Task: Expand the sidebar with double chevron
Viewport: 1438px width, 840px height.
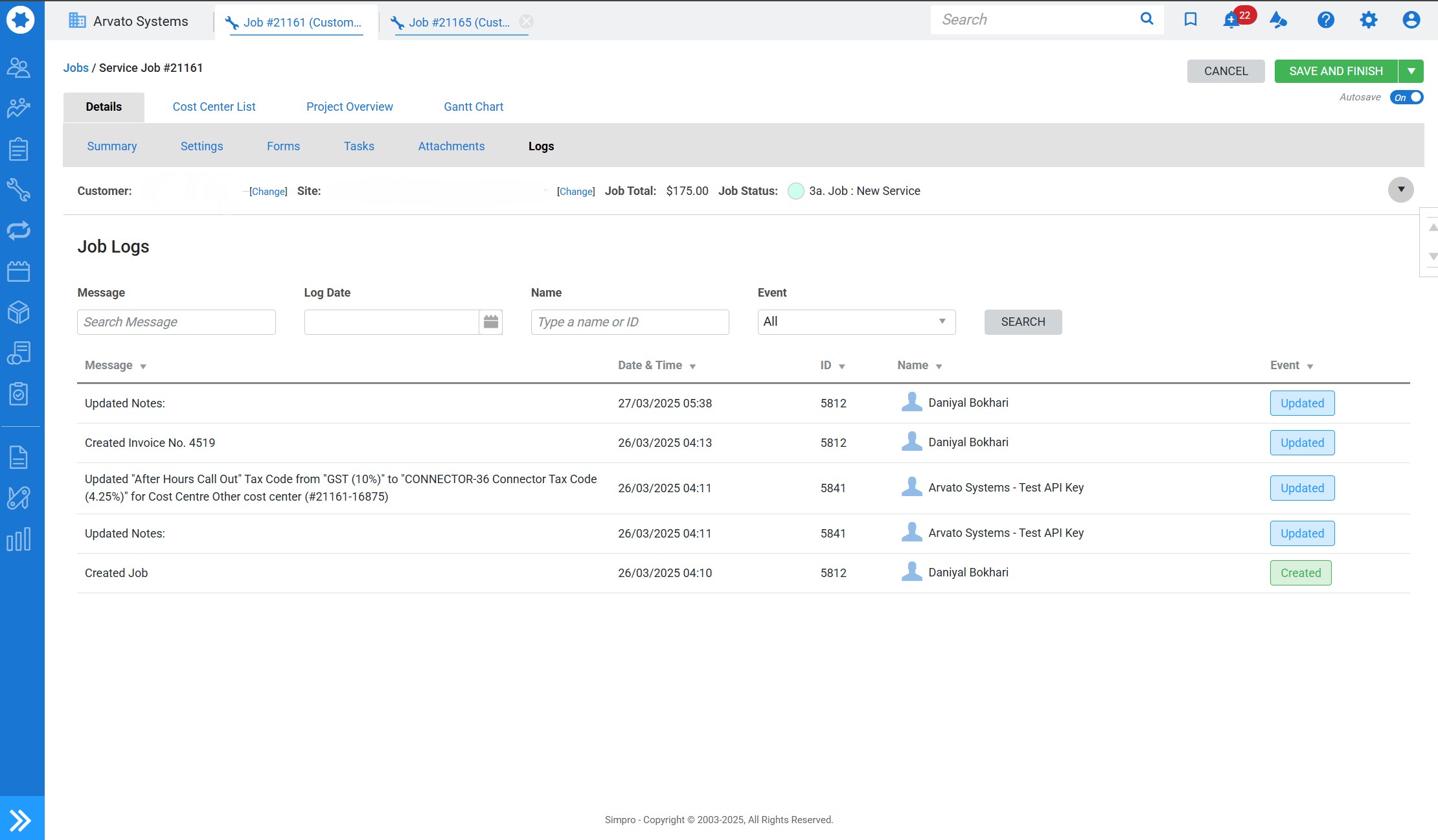Action: coord(21,820)
